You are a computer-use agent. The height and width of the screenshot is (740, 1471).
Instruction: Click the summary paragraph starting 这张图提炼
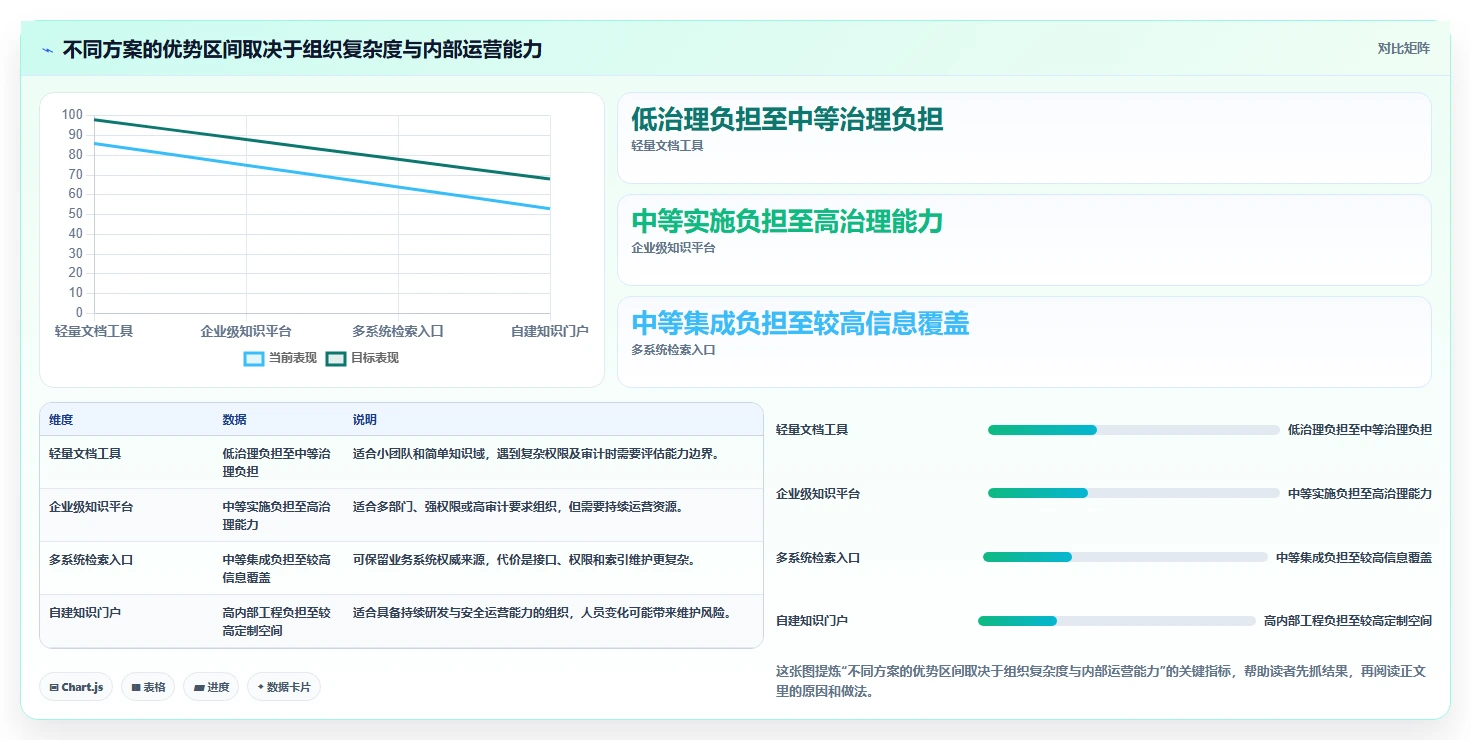pos(1100,681)
